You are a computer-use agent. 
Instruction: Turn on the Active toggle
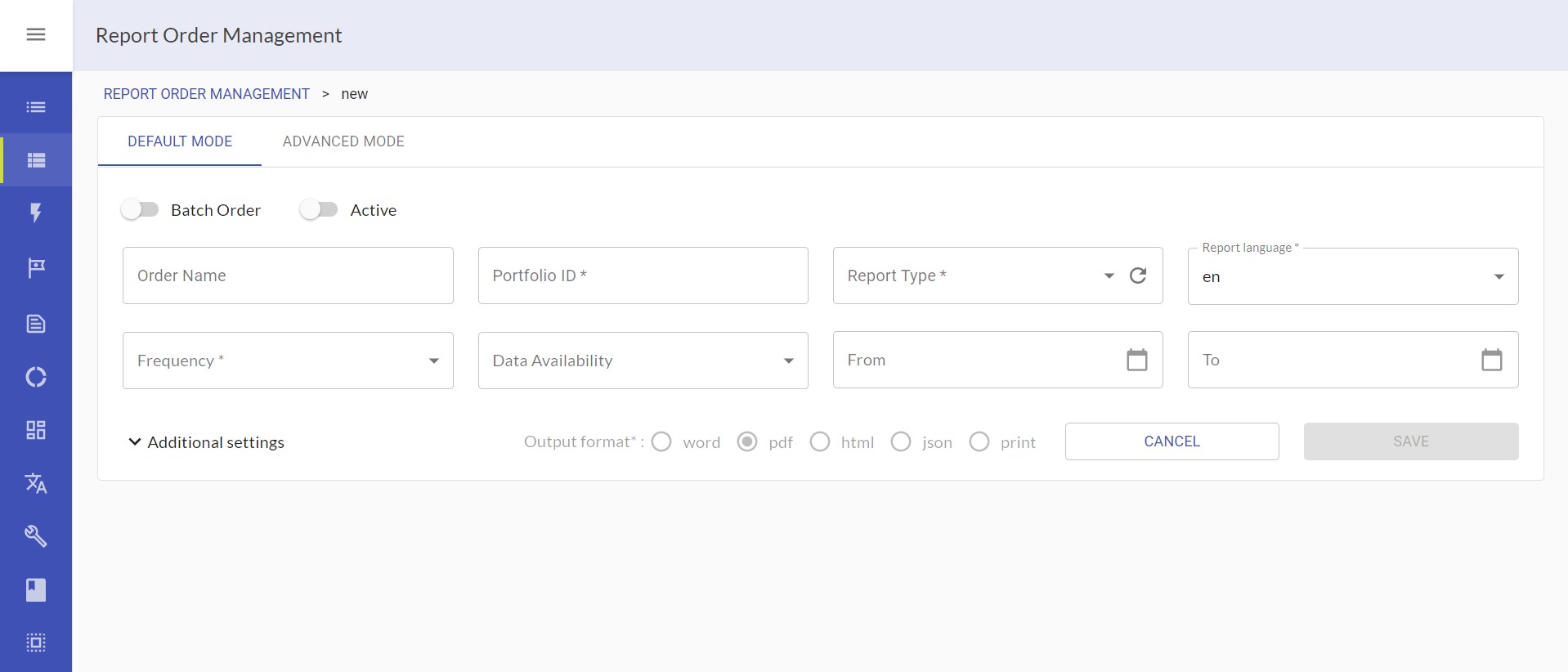pyautogui.click(x=319, y=210)
